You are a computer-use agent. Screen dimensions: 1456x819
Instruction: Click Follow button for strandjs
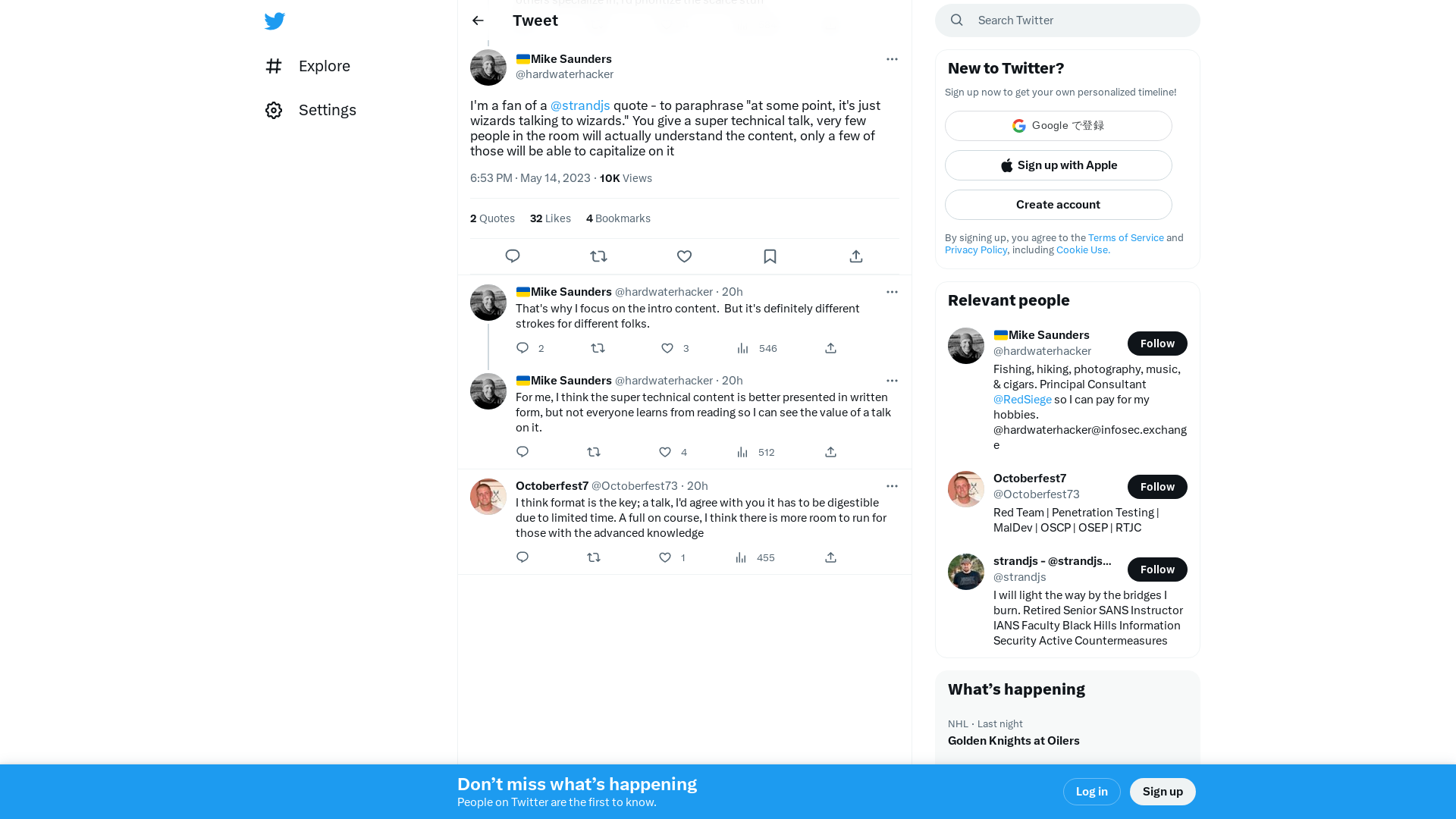click(1156, 569)
